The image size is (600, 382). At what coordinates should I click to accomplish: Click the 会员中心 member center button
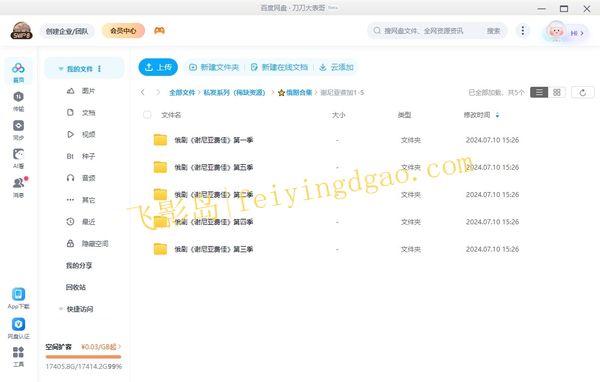click(123, 31)
